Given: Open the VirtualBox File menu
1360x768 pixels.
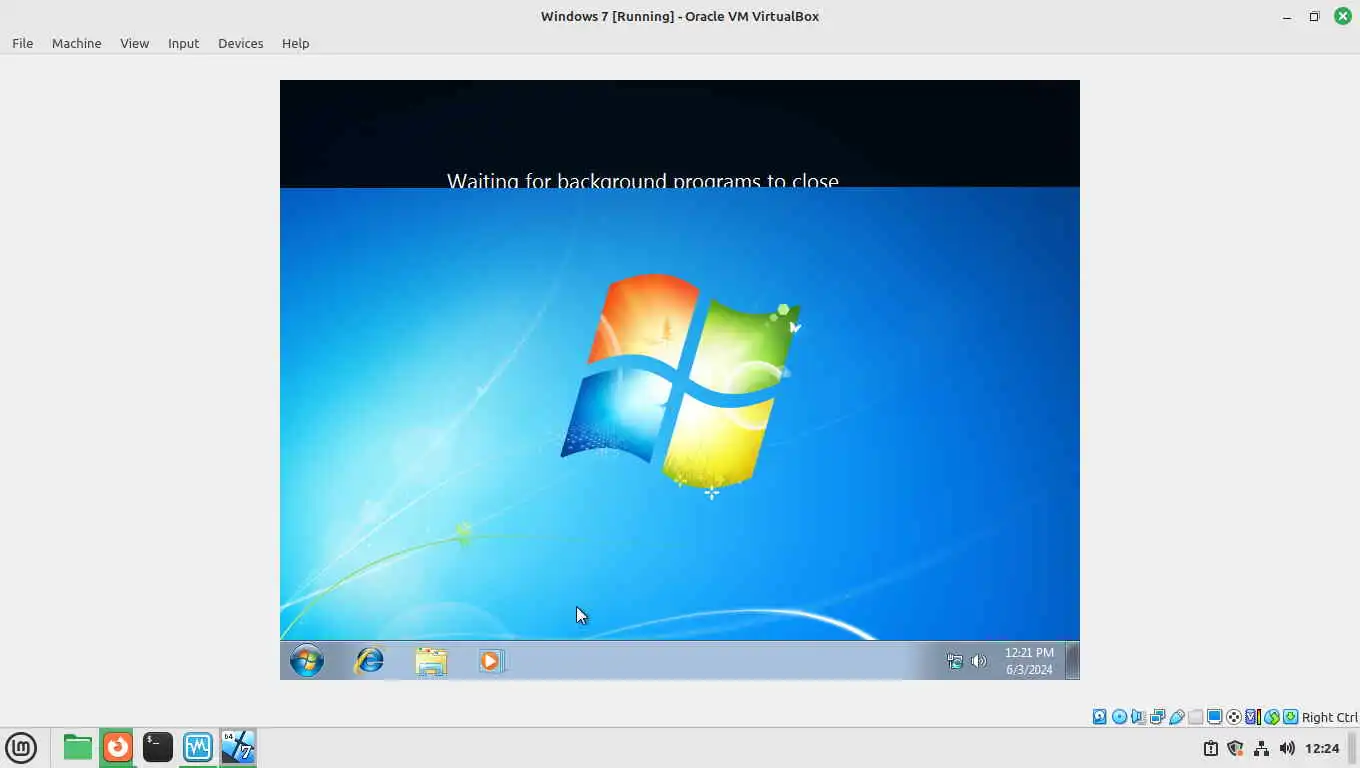Looking at the screenshot, I should coord(22,43).
